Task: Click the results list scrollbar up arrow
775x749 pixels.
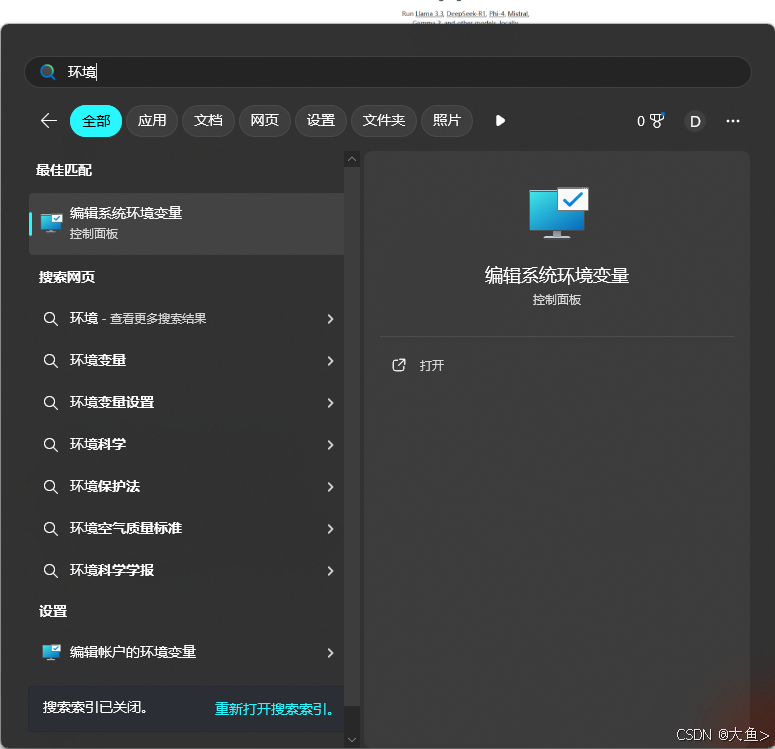Action: pos(352,159)
